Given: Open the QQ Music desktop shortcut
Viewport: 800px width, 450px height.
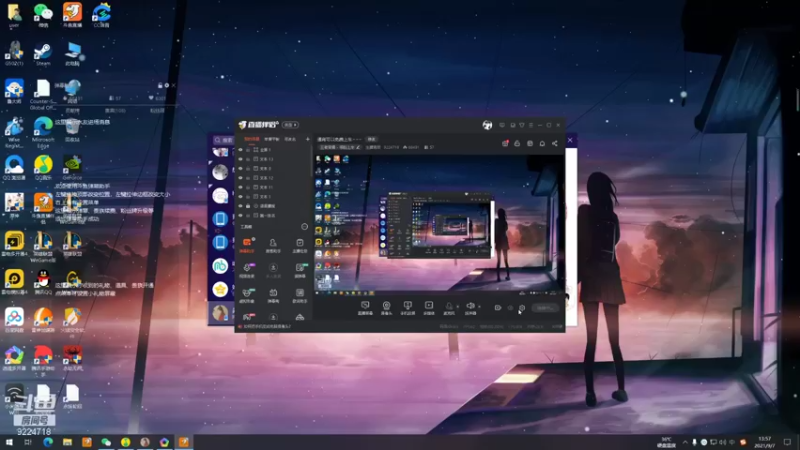Looking at the screenshot, I should pos(43,168).
